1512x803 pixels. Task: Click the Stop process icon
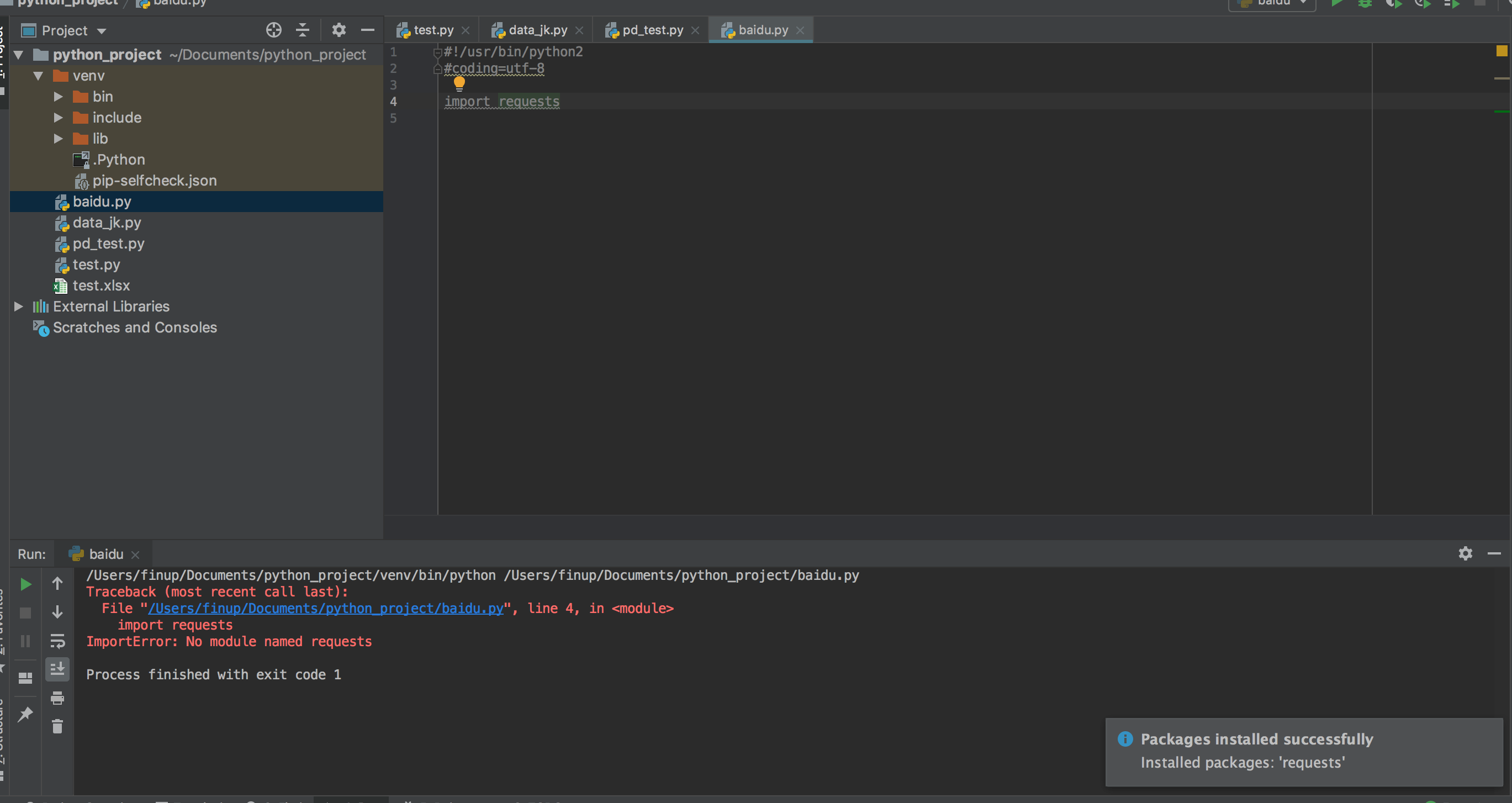click(x=25, y=612)
